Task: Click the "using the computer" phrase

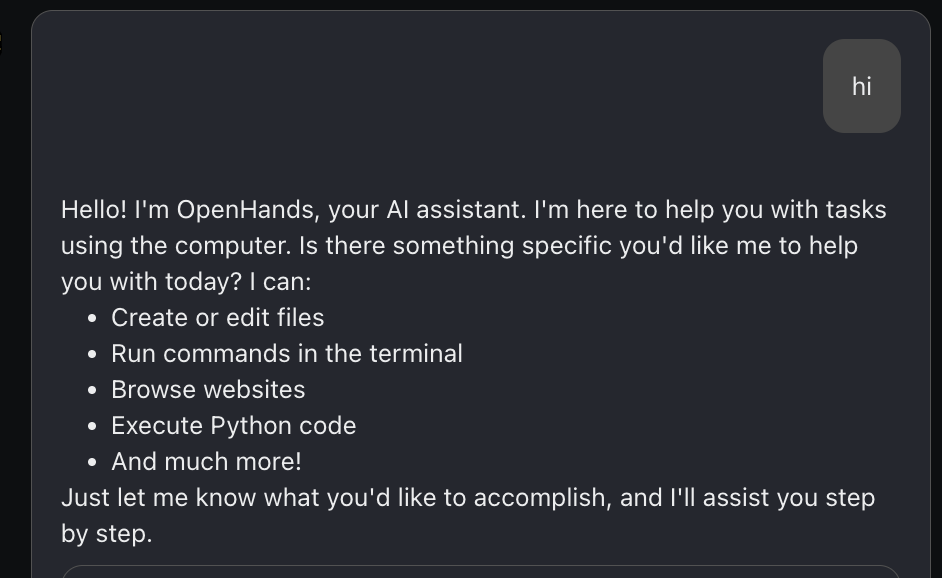Action: (x=176, y=246)
